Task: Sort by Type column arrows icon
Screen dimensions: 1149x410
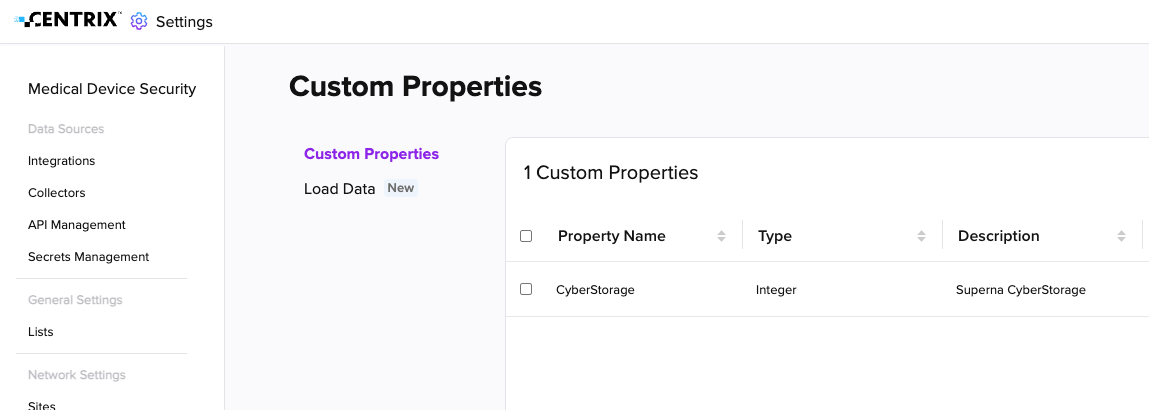Action: (x=921, y=236)
